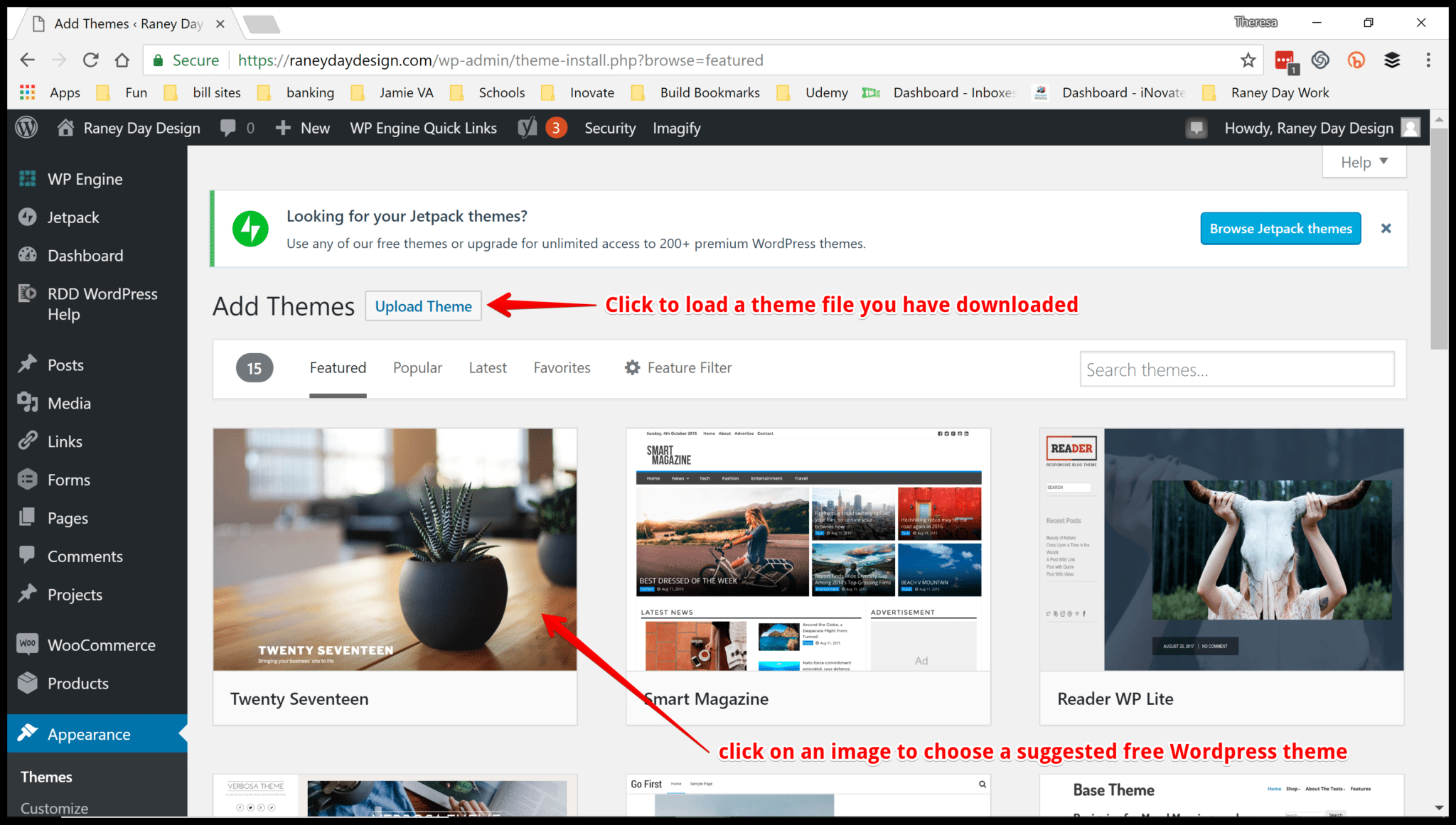This screenshot has width=1456, height=825.
Task: Expand the Help dropdown panel
Action: tap(1364, 163)
